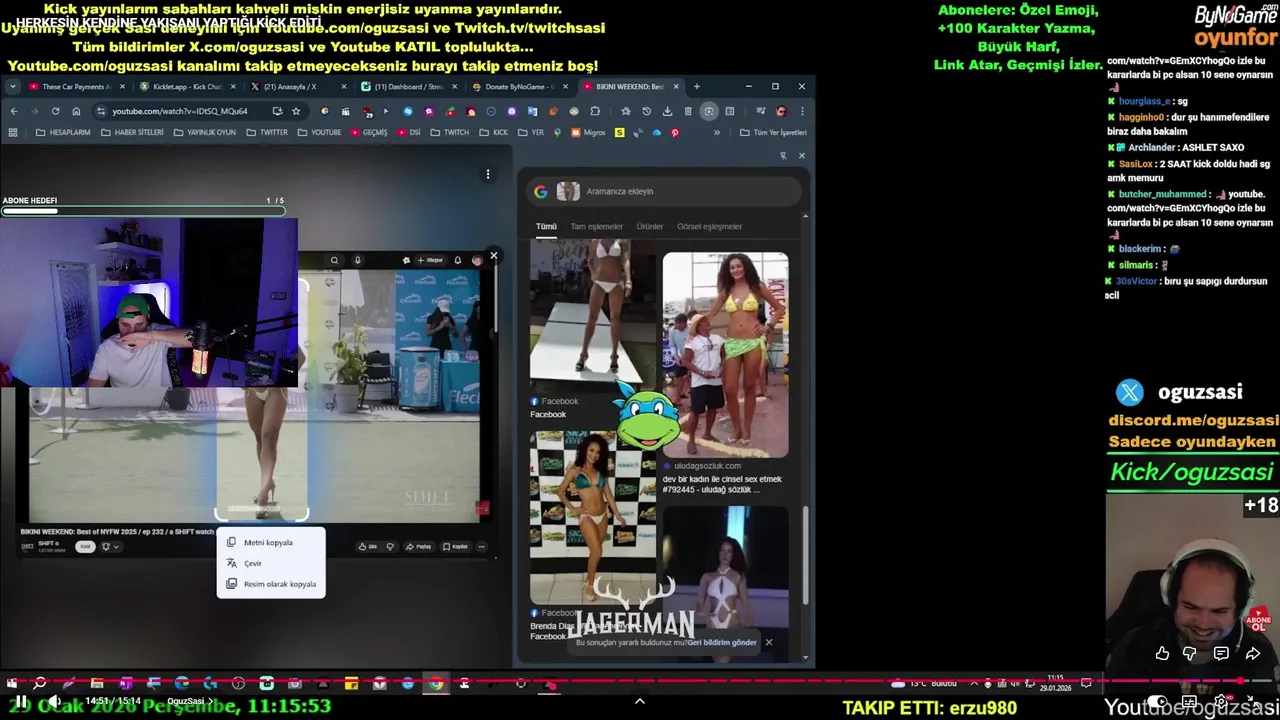
Task: Toggle mute on the outer player volume icon
Action: pyautogui.click(x=56, y=701)
